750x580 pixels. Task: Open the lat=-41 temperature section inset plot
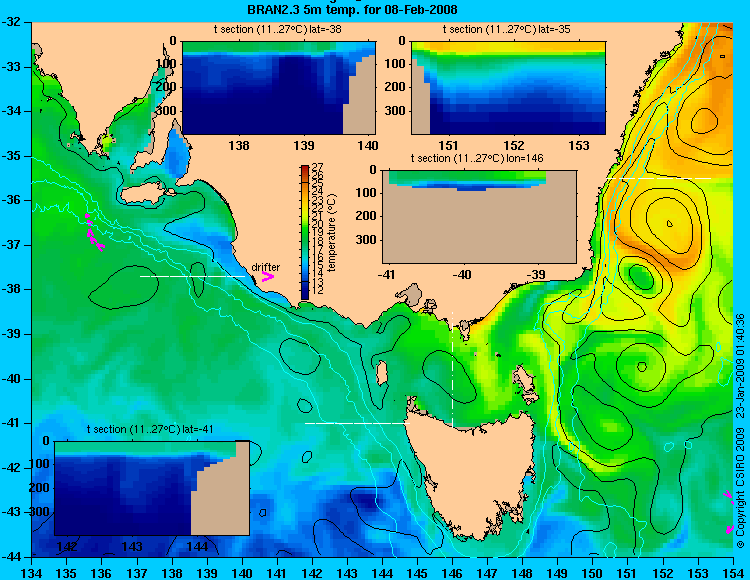tap(152, 488)
